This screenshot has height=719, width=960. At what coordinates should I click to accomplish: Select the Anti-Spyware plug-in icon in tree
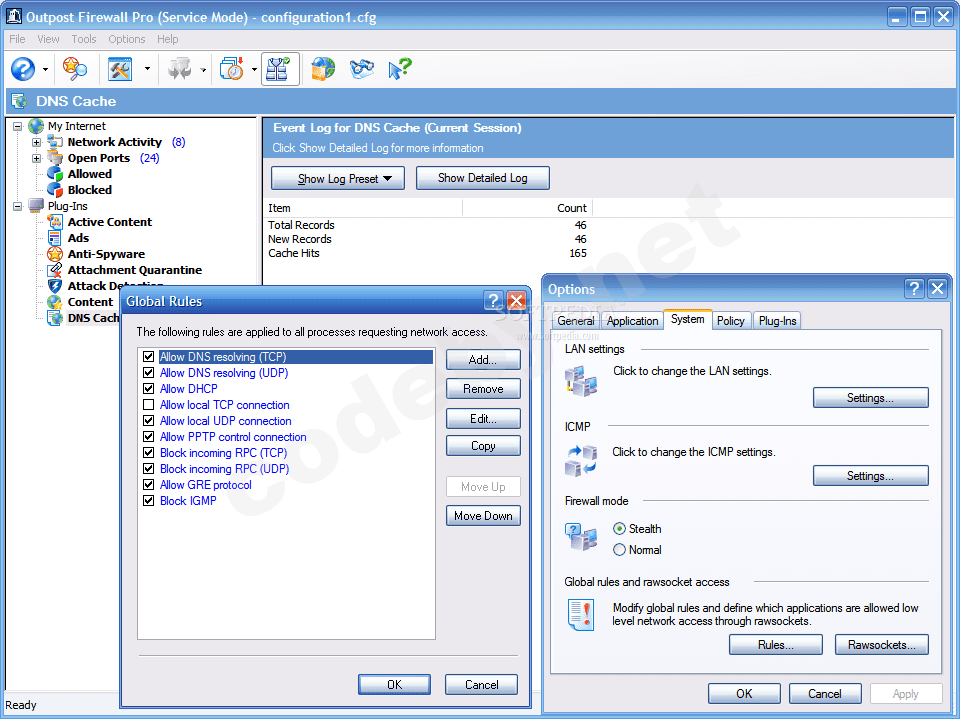click(54, 254)
